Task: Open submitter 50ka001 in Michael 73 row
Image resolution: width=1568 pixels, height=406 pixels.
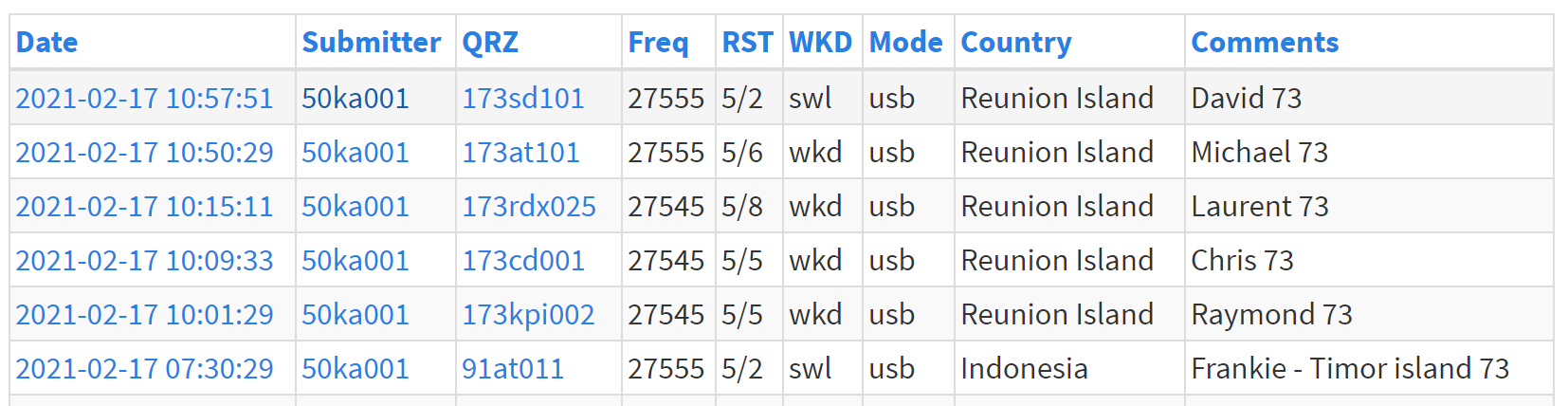Action: (356, 153)
